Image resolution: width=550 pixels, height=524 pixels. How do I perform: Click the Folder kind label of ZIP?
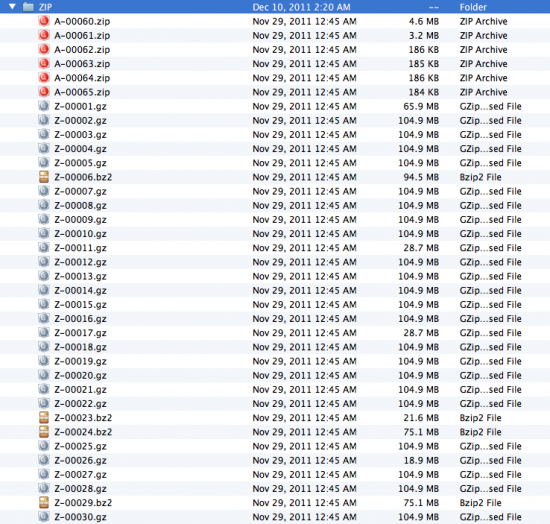point(473,7)
